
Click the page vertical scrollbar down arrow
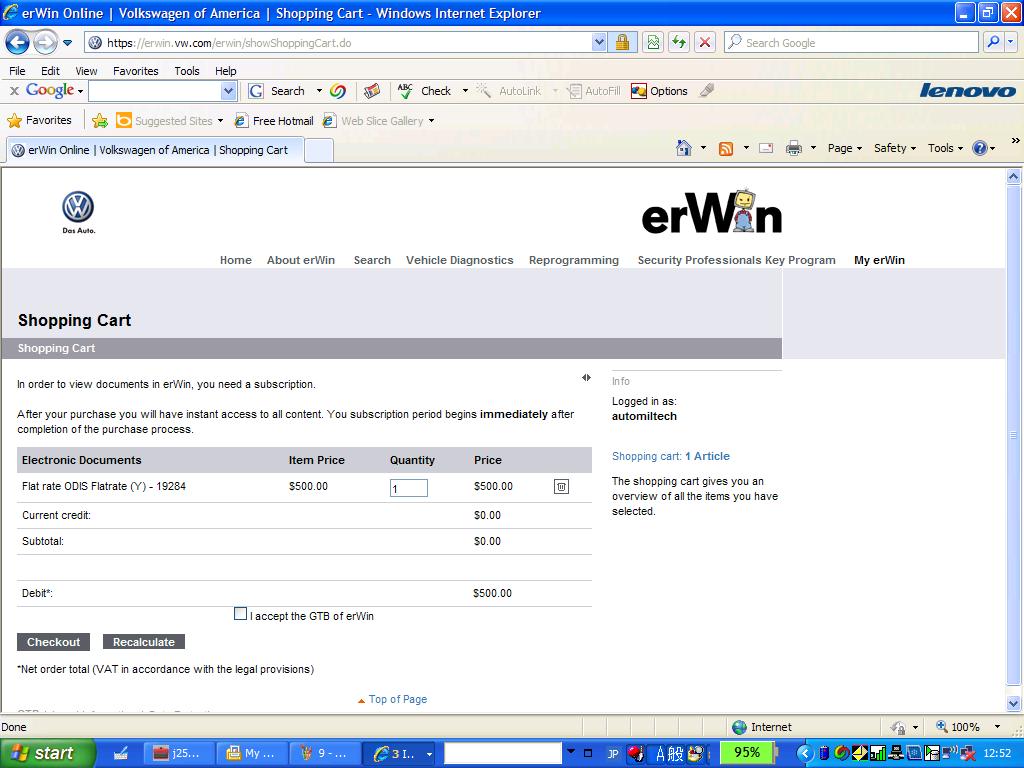coord(1014,703)
